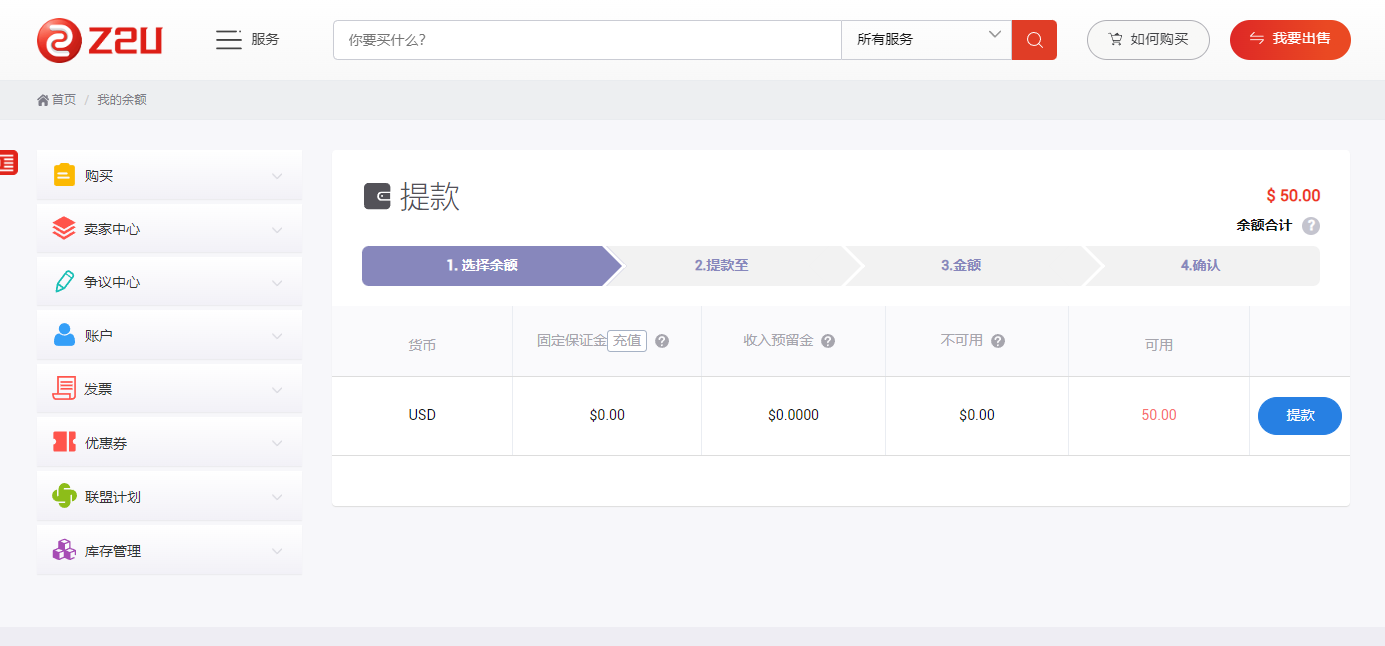Click help icon beside 不可用
This screenshot has height=646, width=1385.
point(998,341)
